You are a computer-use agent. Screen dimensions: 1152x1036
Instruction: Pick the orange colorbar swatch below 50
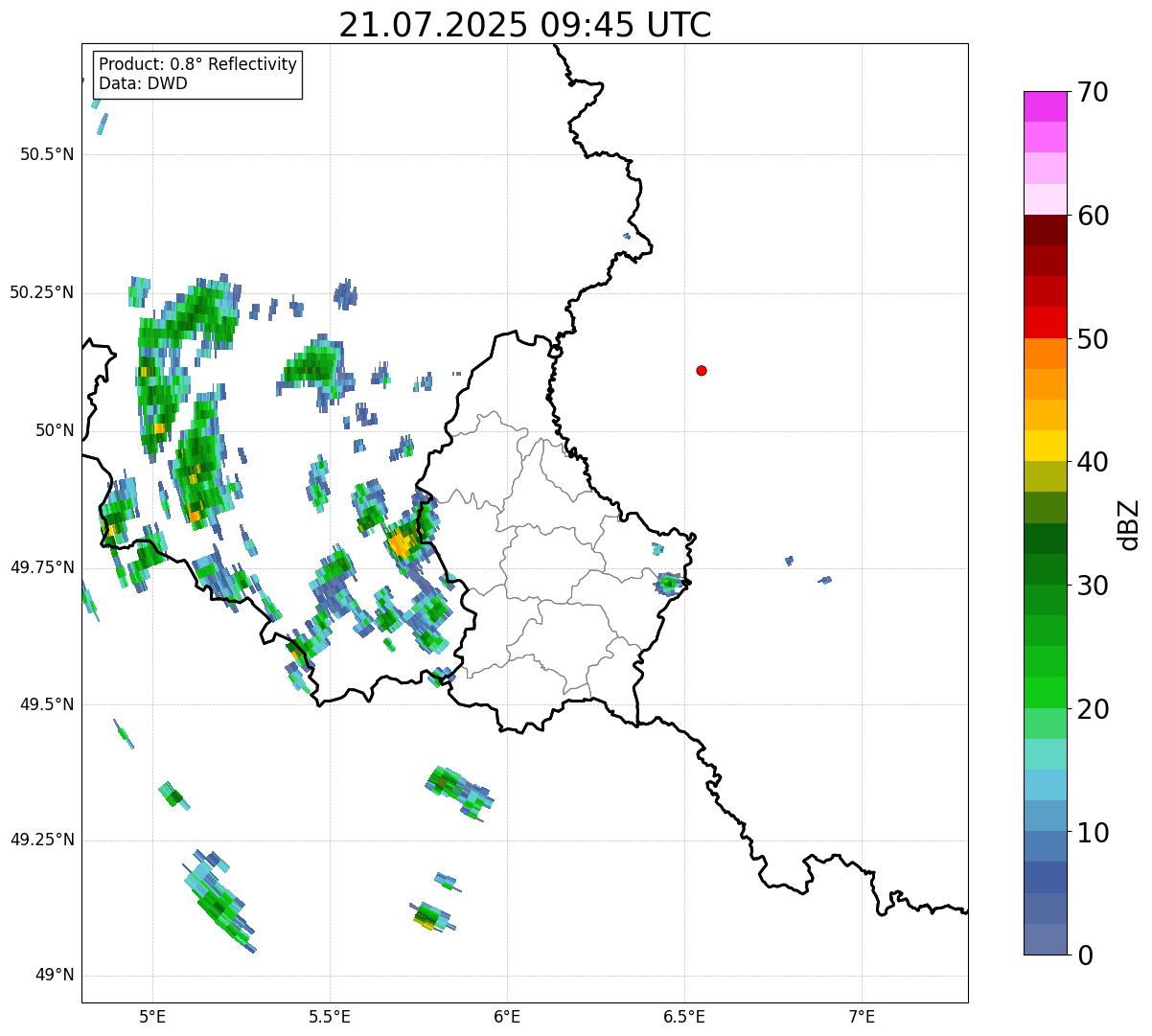[1045, 353]
